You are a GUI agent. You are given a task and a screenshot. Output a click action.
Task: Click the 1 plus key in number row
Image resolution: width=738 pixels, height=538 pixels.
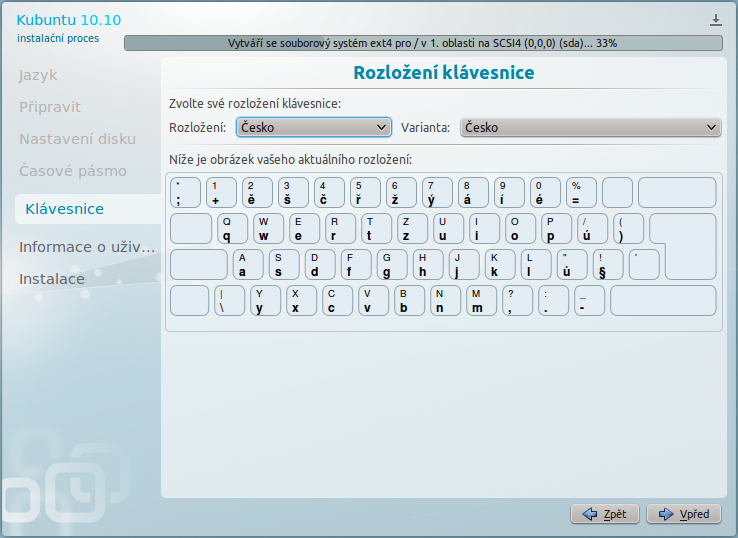(221, 193)
